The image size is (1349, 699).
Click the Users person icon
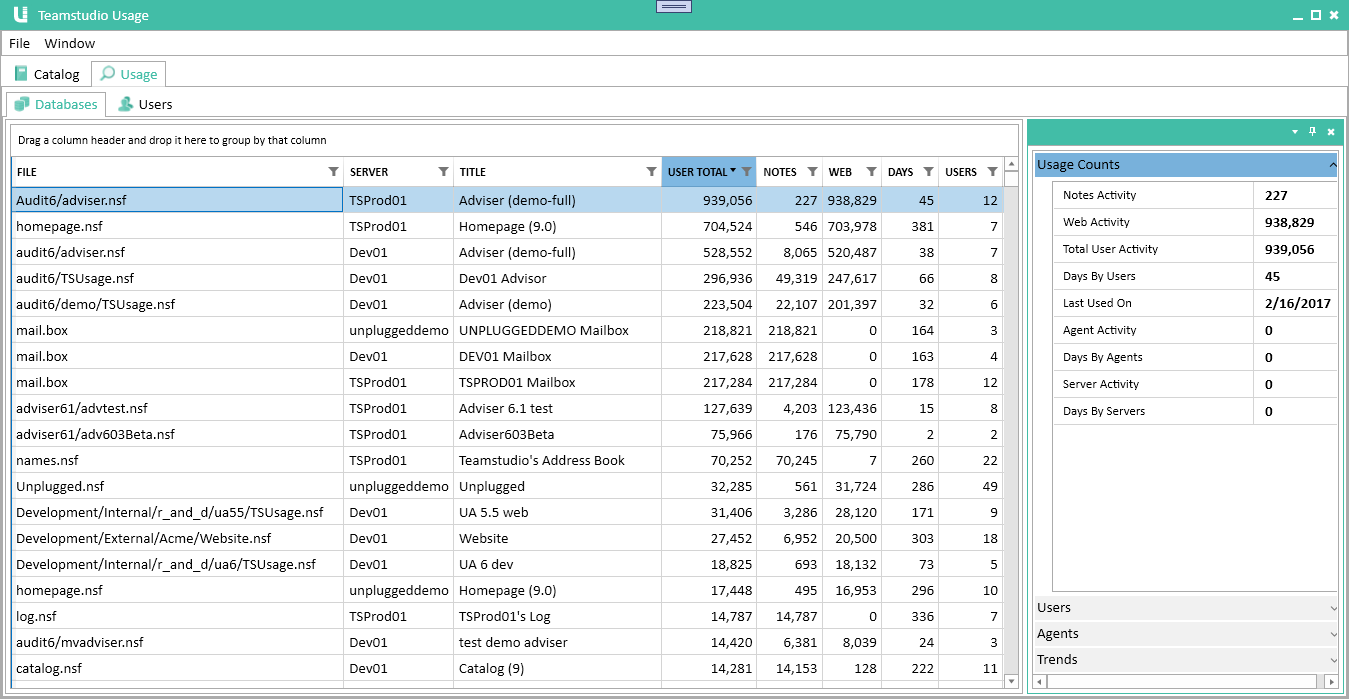coord(124,104)
